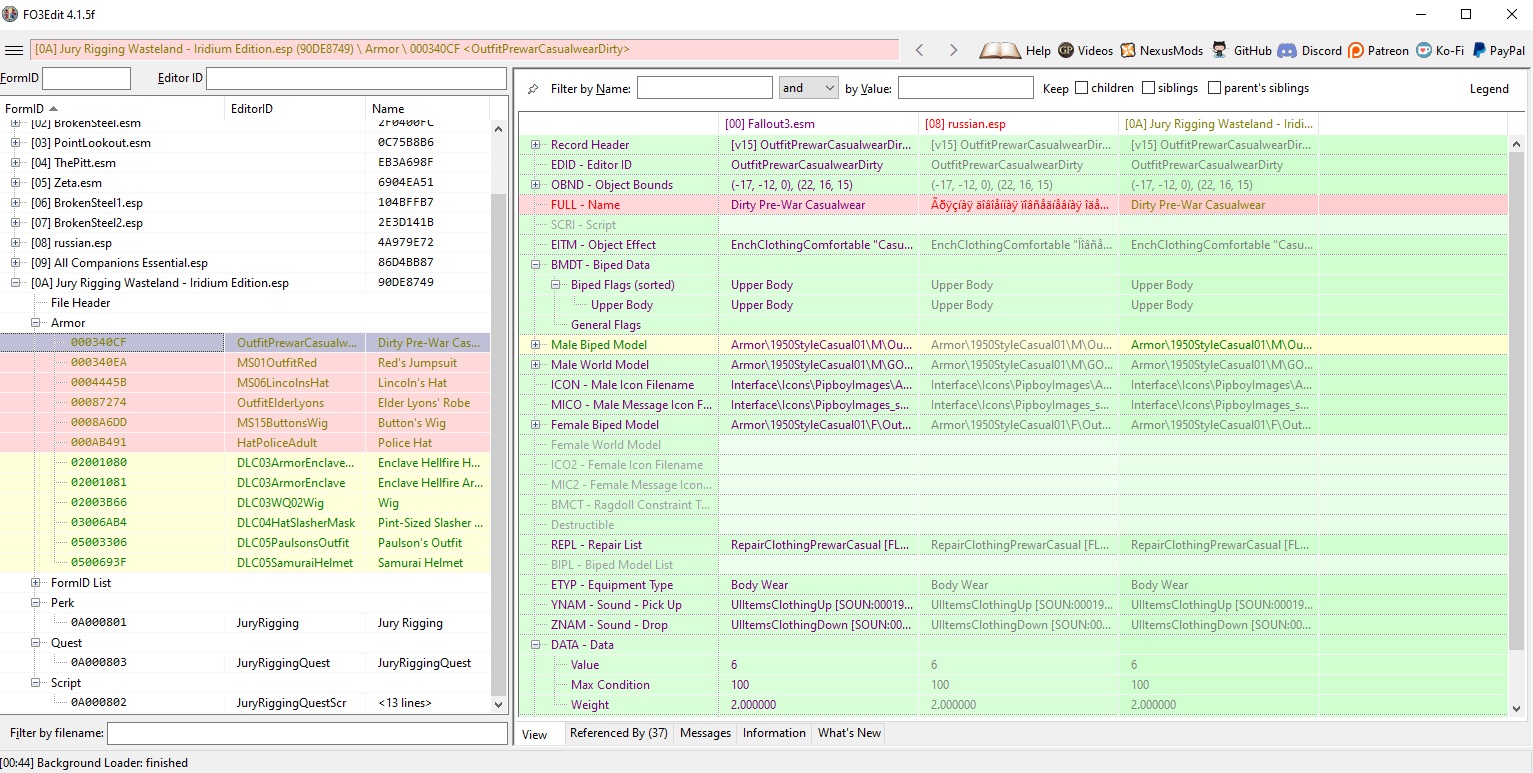
Task: Click the Background Loader status bar message
Action: click(x=94, y=763)
